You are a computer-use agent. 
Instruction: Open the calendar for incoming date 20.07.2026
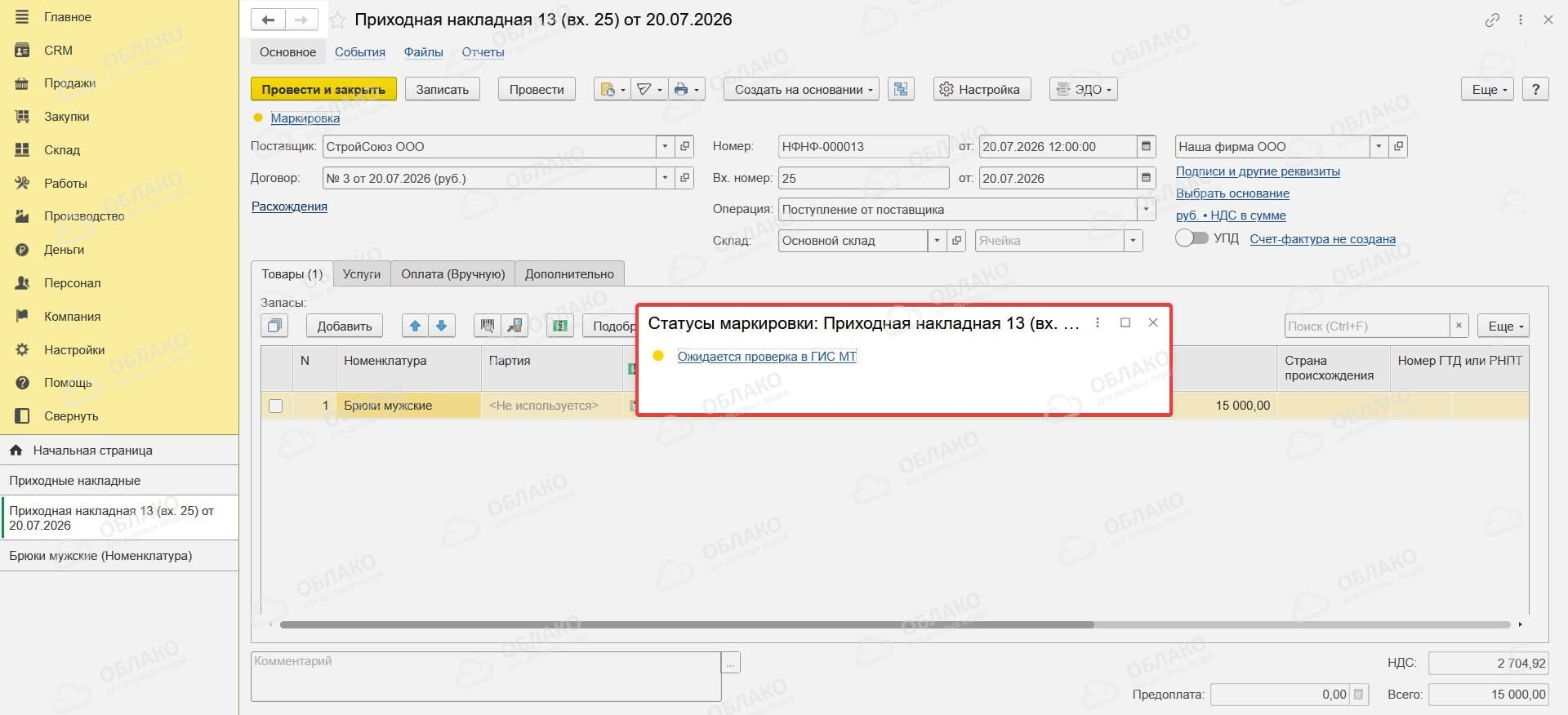click(1146, 178)
